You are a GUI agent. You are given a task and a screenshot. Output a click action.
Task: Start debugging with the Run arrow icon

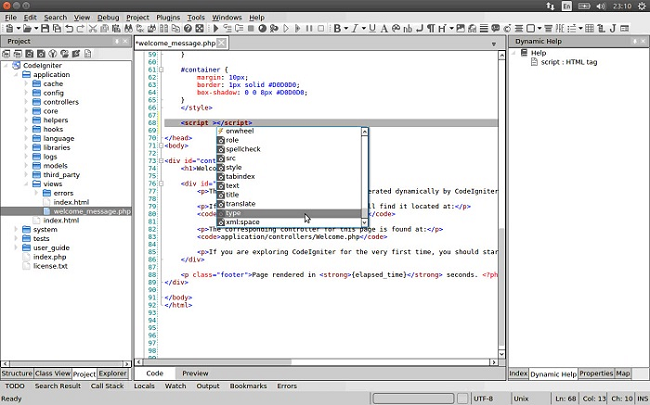click(x=216, y=29)
